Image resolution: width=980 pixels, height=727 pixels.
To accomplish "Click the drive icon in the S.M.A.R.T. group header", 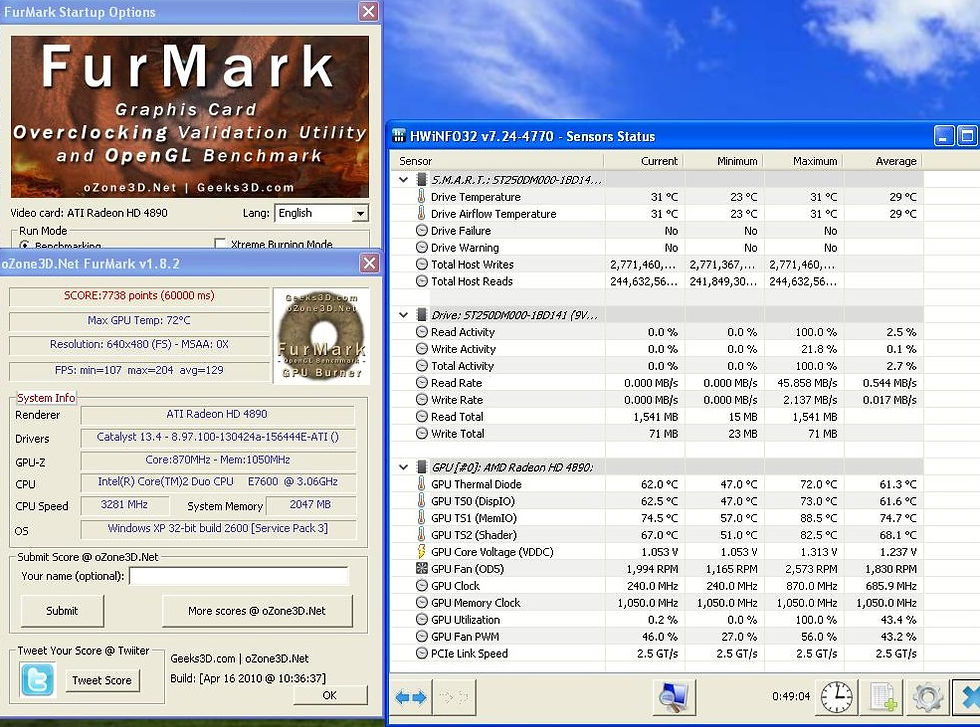I will pos(422,179).
